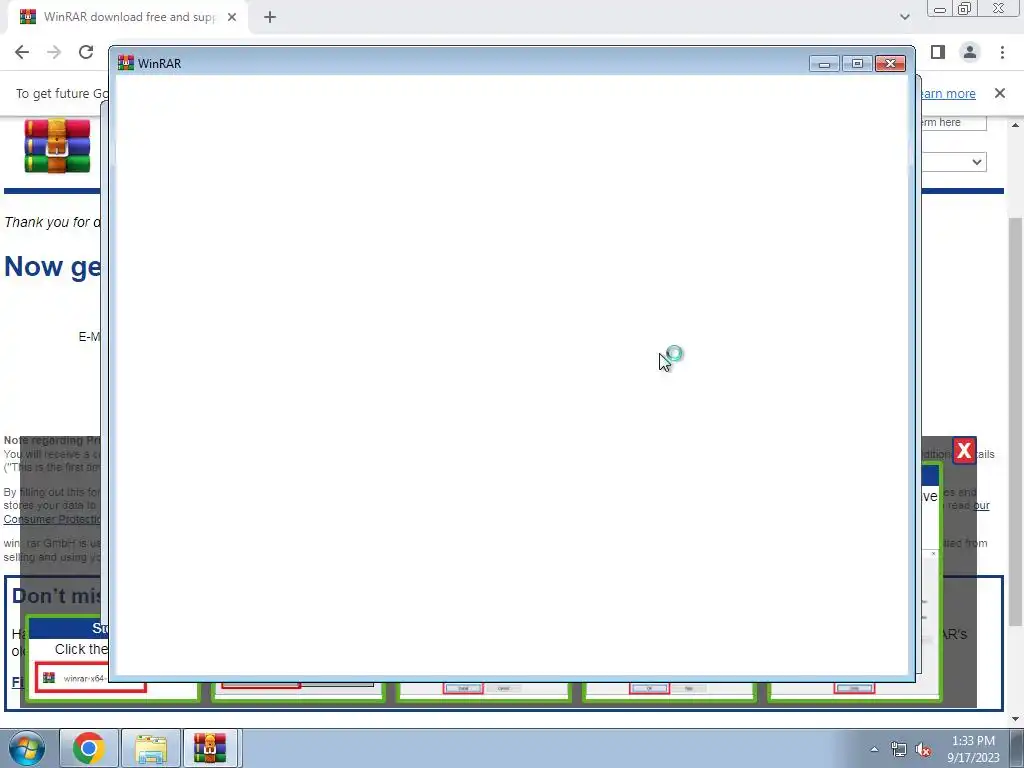The width and height of the screenshot is (1024, 768).
Task: Reload the current Chrome page
Action: point(86,52)
